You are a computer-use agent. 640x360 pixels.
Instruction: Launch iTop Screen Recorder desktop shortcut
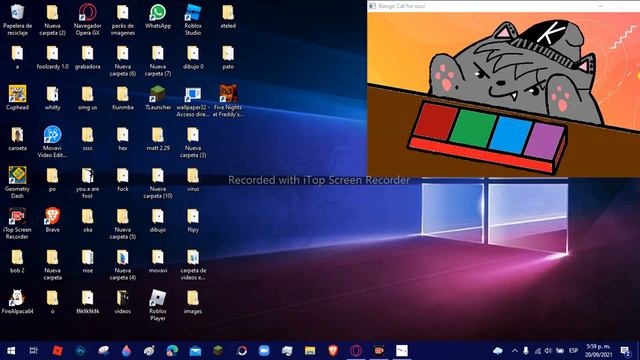[17, 224]
